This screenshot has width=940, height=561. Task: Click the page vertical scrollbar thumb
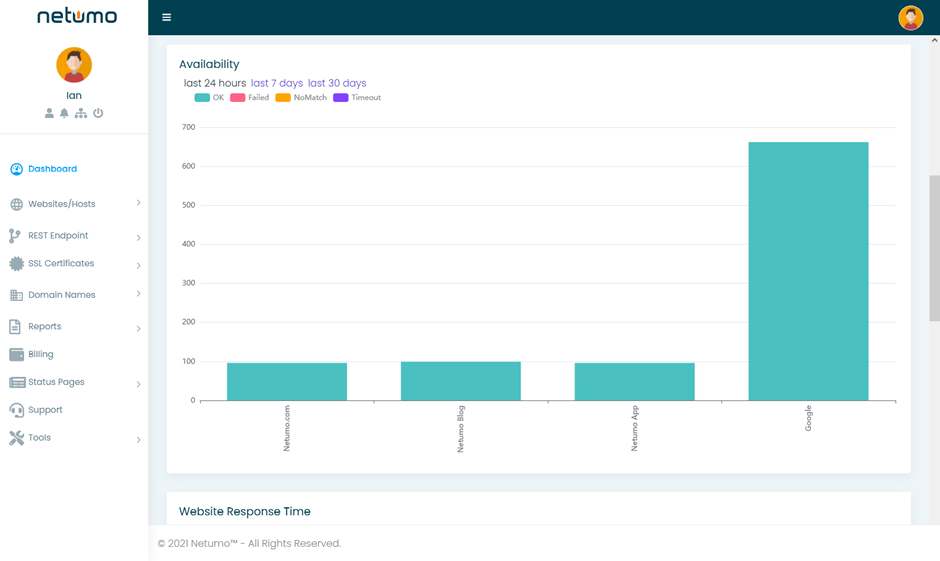[935, 248]
